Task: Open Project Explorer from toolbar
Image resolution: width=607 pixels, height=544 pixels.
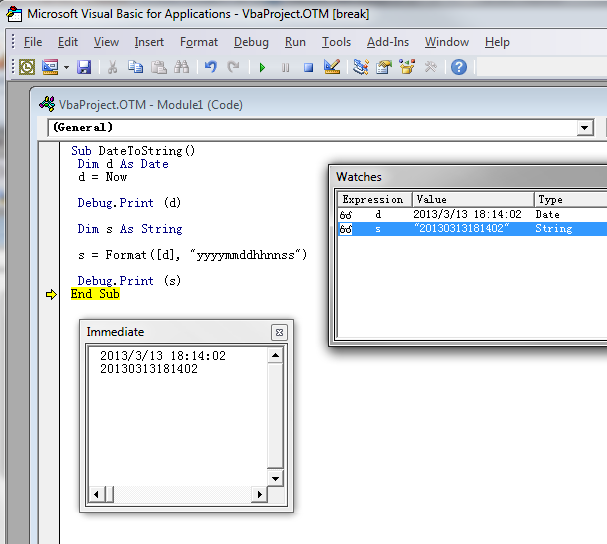Action: click(361, 67)
